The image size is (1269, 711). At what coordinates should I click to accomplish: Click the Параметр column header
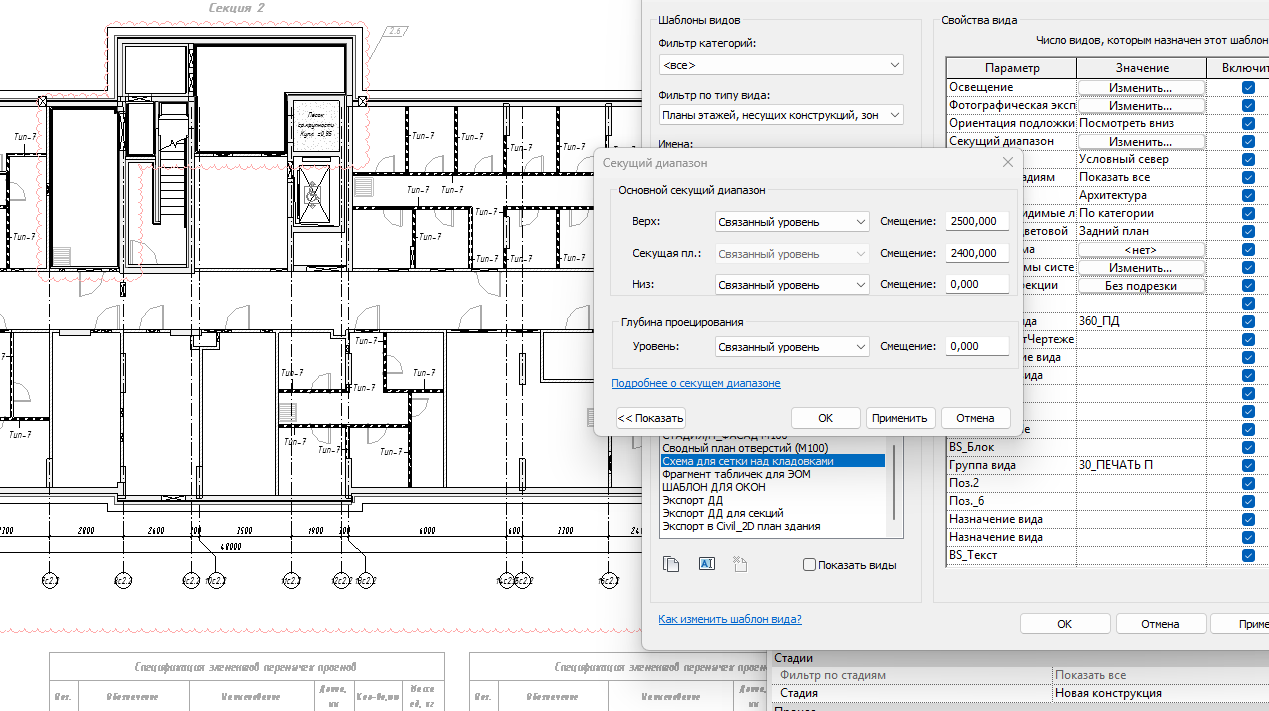pyautogui.click(x=1011, y=67)
